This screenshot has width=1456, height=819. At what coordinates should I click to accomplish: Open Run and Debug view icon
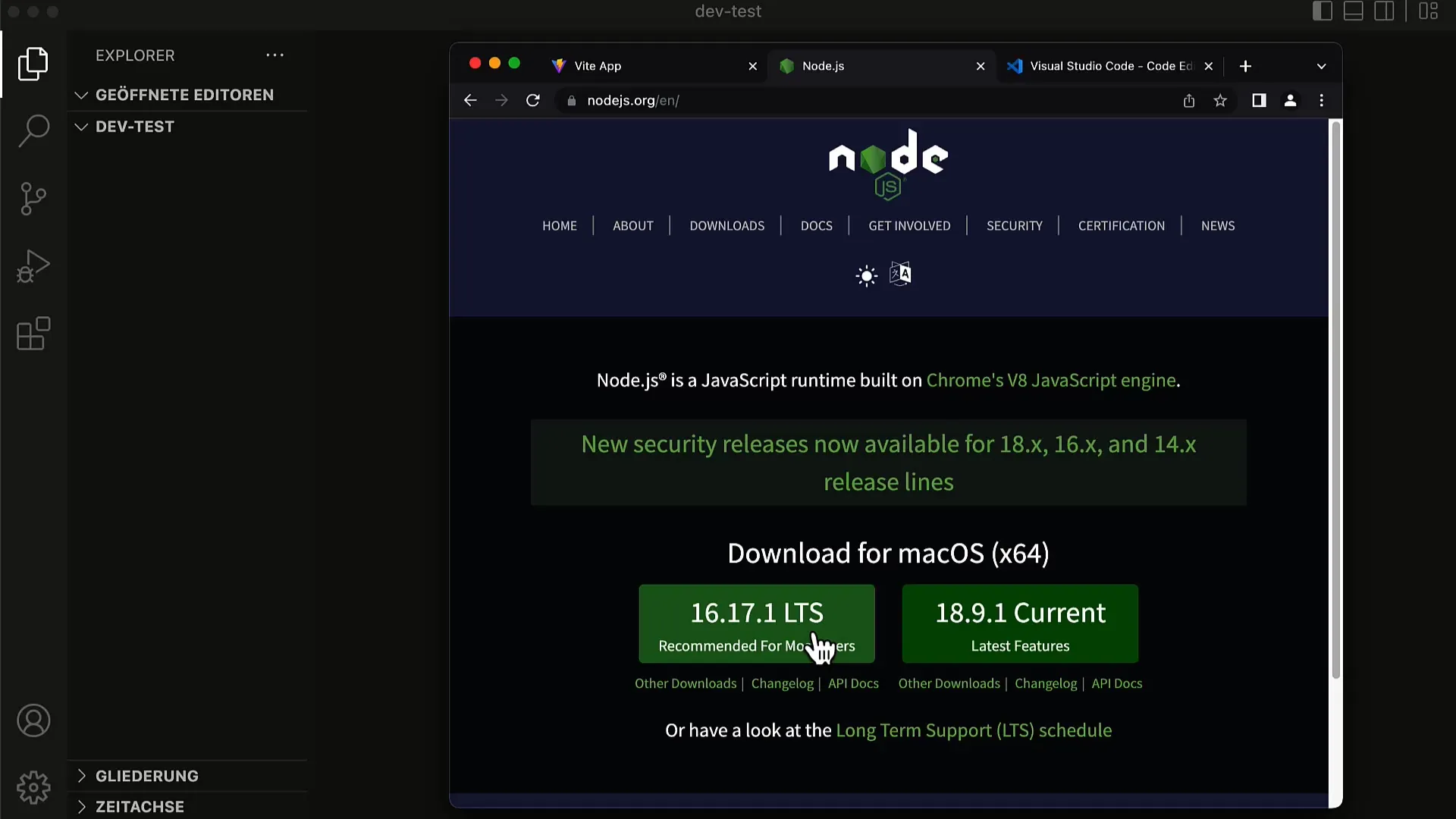pyautogui.click(x=33, y=266)
